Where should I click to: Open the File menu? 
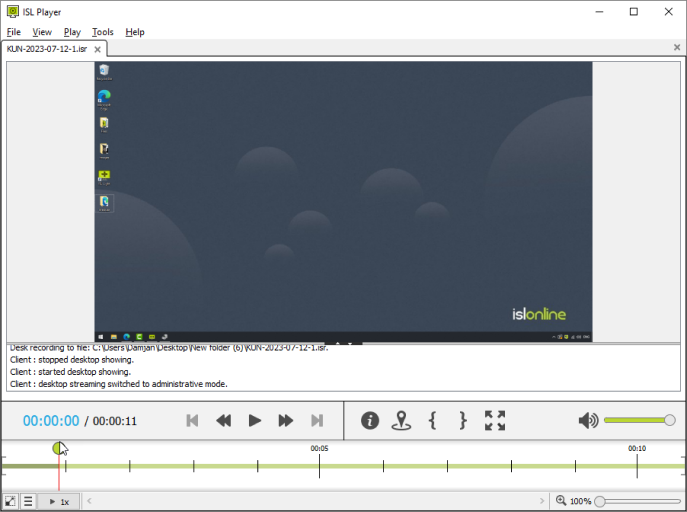(14, 32)
